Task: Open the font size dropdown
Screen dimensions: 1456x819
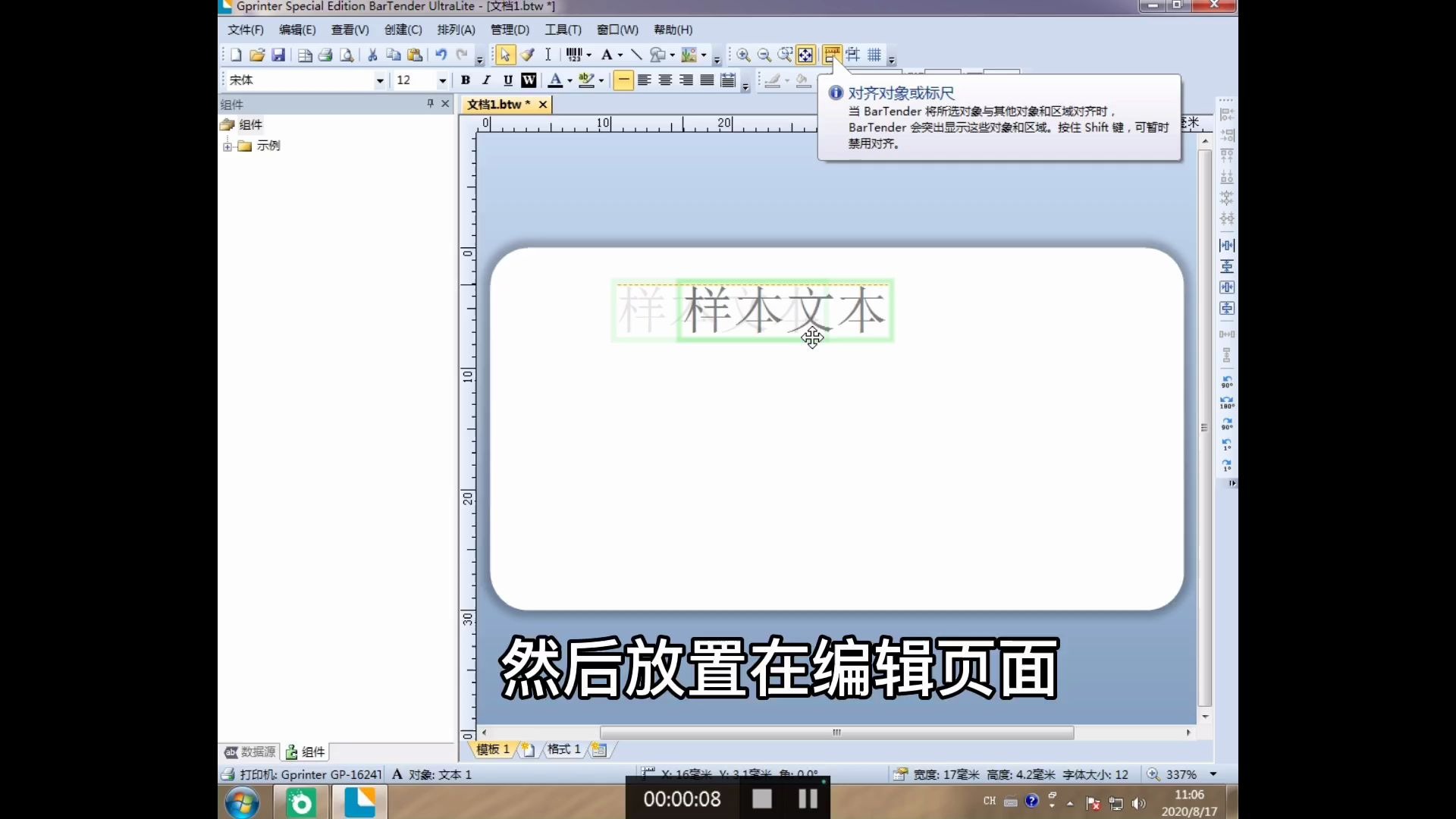Action: pyautogui.click(x=443, y=80)
